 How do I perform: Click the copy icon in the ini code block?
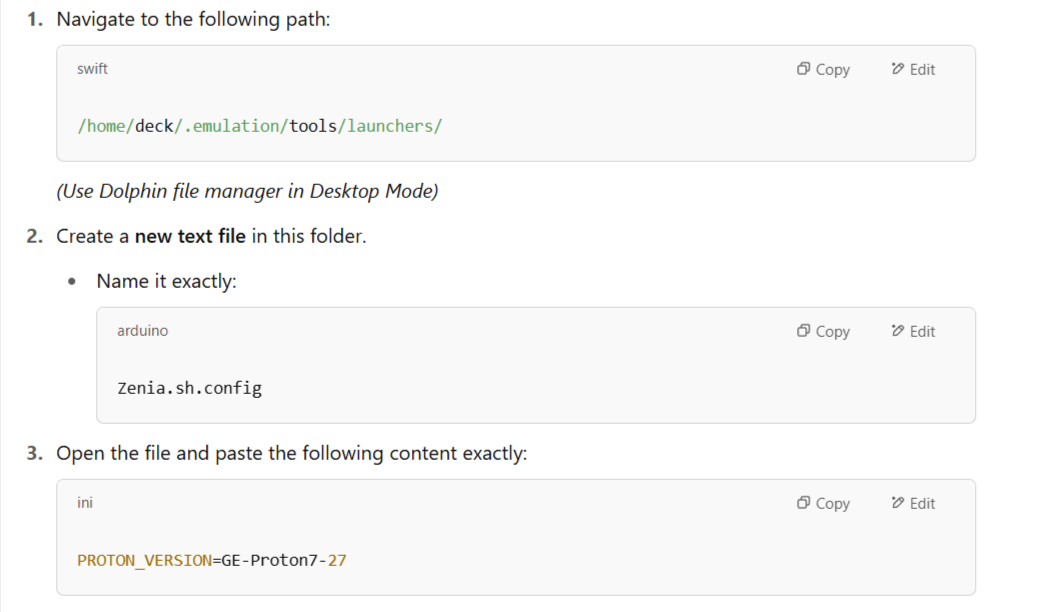click(x=803, y=503)
